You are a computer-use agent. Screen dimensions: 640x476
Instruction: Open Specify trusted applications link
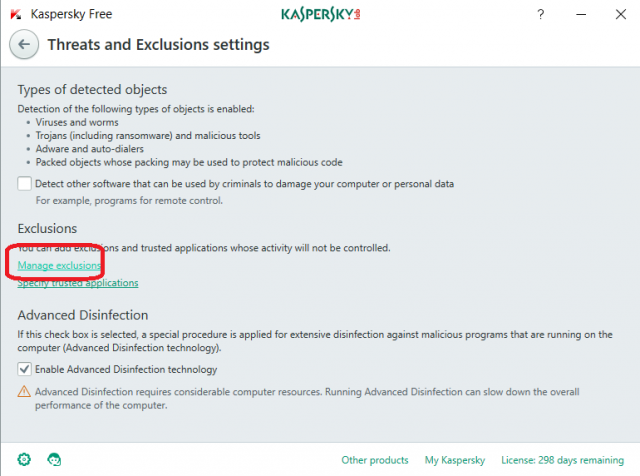pos(78,283)
